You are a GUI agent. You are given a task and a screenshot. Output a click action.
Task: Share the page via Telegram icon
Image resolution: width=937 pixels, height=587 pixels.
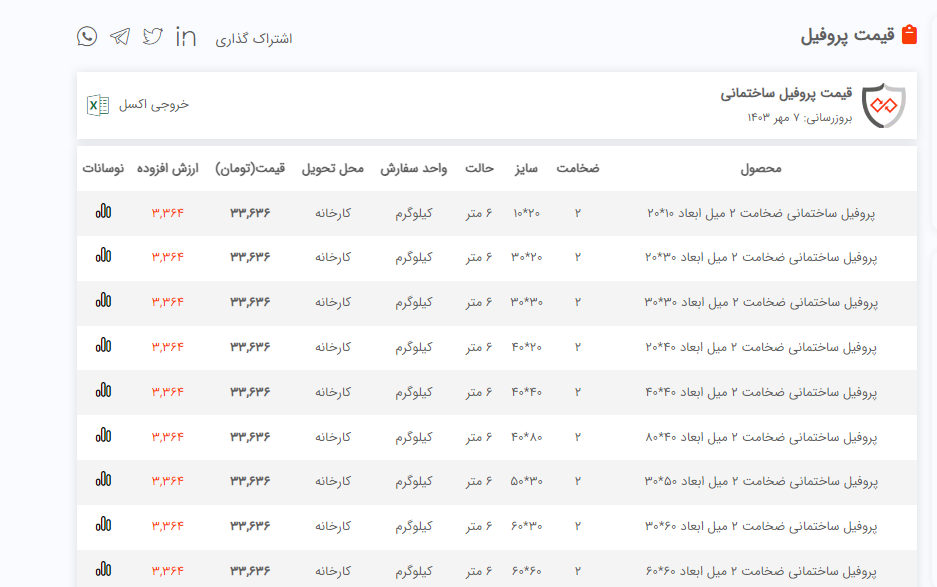click(120, 37)
